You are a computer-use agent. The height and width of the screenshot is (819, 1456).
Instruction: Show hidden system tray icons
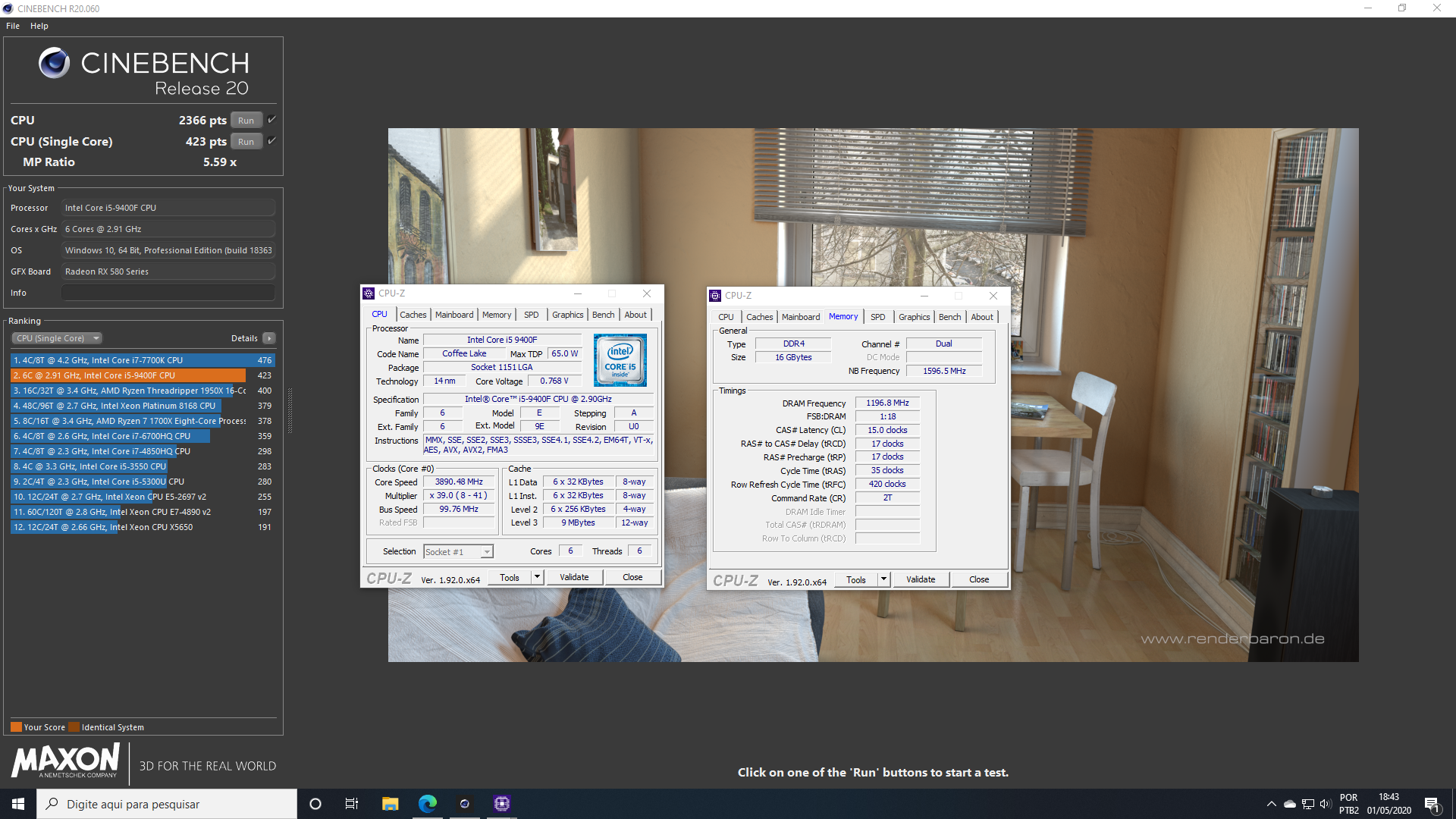(1271, 804)
